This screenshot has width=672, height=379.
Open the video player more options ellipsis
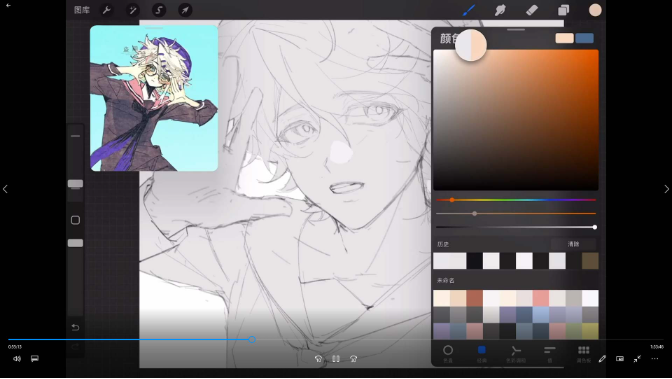pos(655,358)
